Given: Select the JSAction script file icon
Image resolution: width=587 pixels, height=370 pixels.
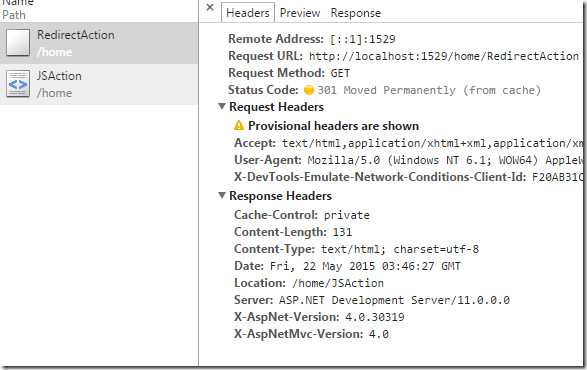Looking at the screenshot, I should pos(18,84).
